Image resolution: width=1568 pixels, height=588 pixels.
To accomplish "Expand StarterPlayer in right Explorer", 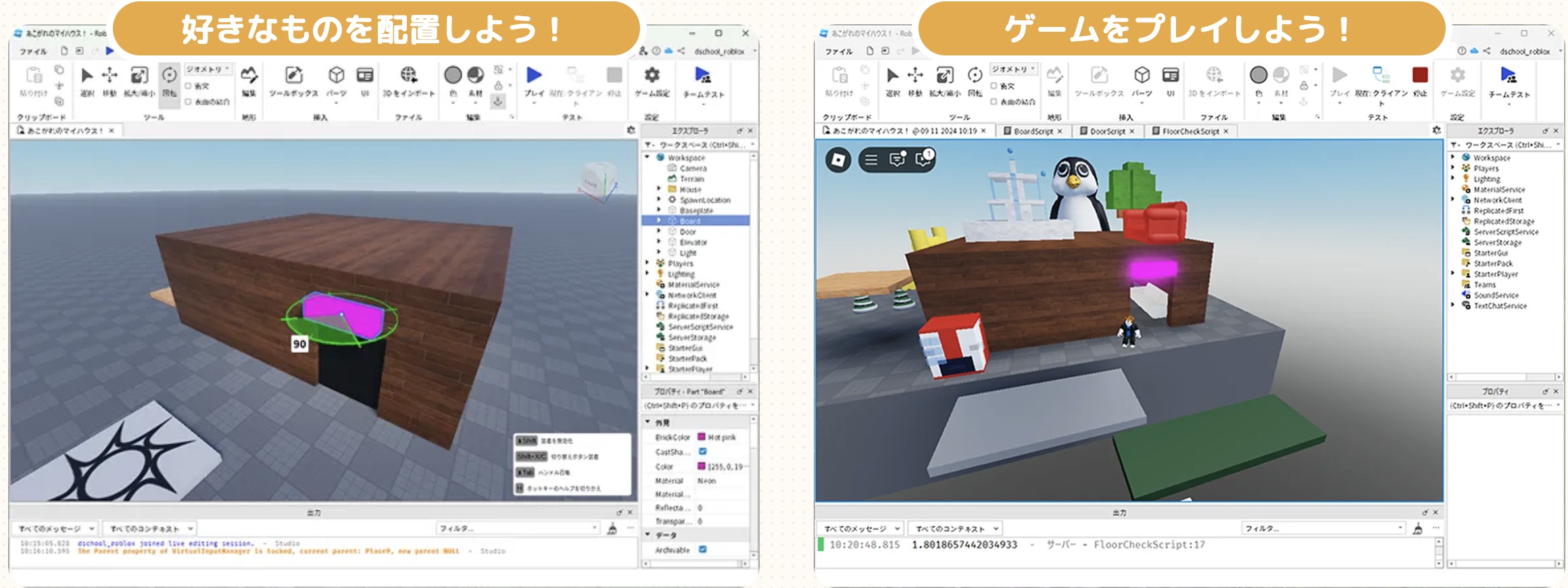I will (1453, 274).
